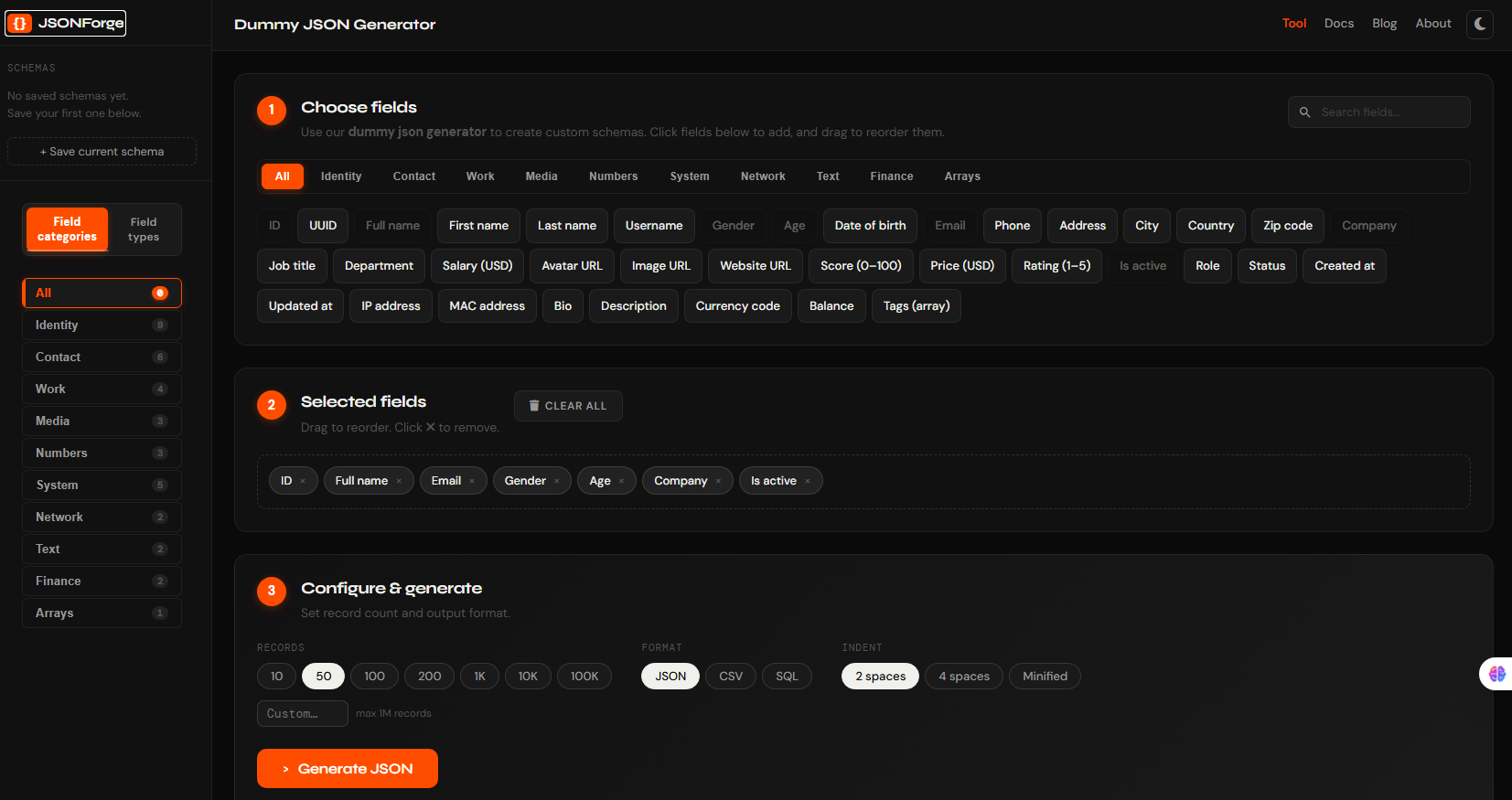Viewport: 1512px width, 800px height.
Task: Open the Contact filter tab
Action: pos(414,176)
